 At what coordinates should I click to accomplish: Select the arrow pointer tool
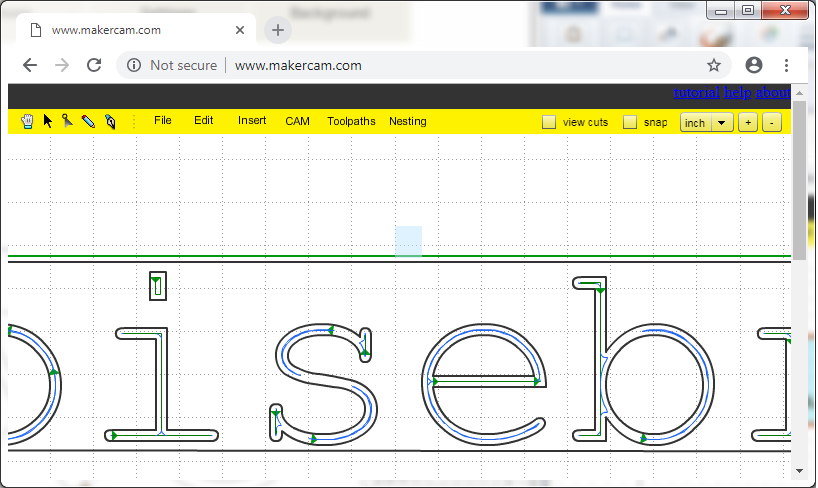click(47, 122)
